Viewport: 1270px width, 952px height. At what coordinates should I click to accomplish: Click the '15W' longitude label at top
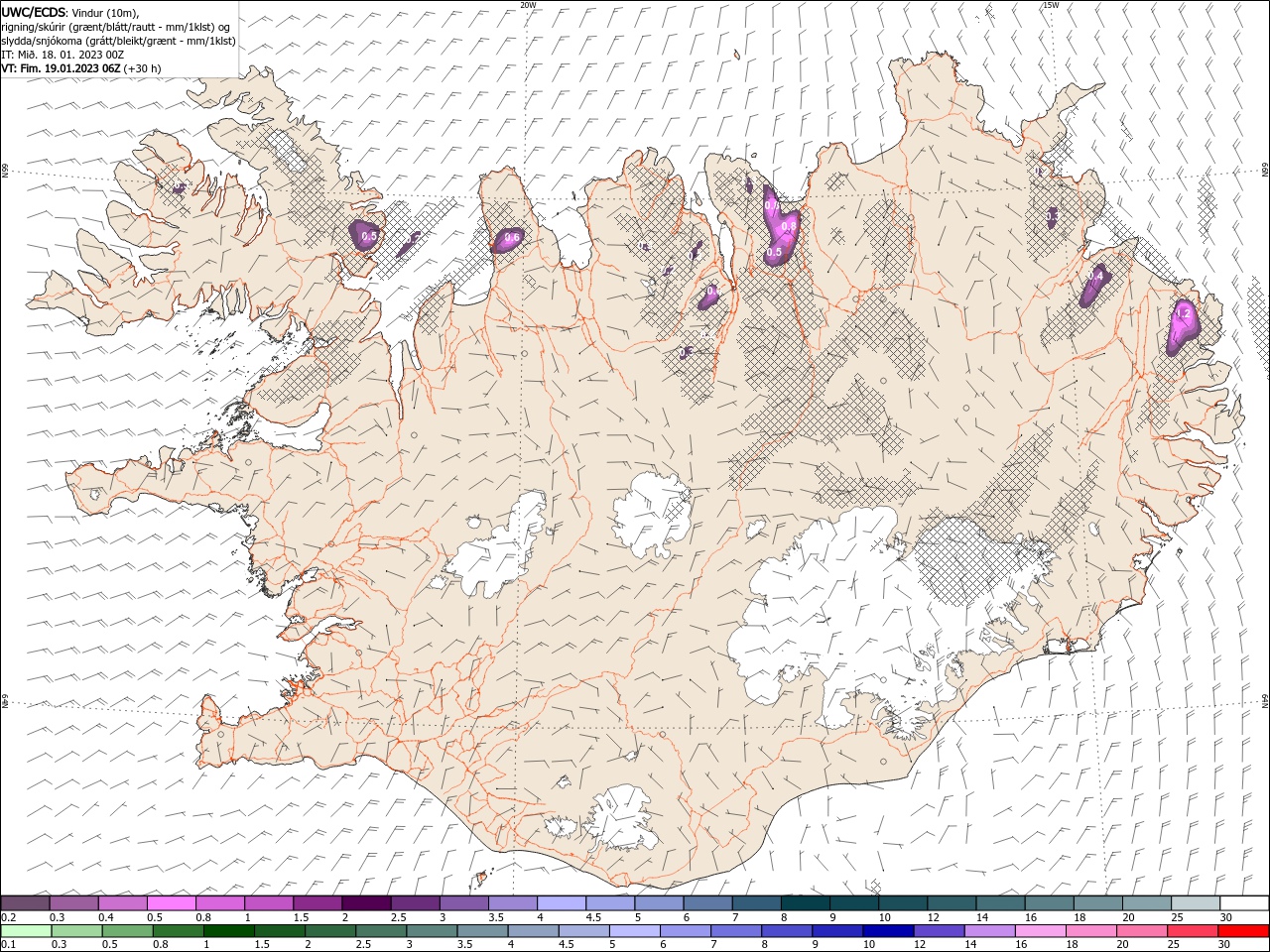tap(1051, 5)
